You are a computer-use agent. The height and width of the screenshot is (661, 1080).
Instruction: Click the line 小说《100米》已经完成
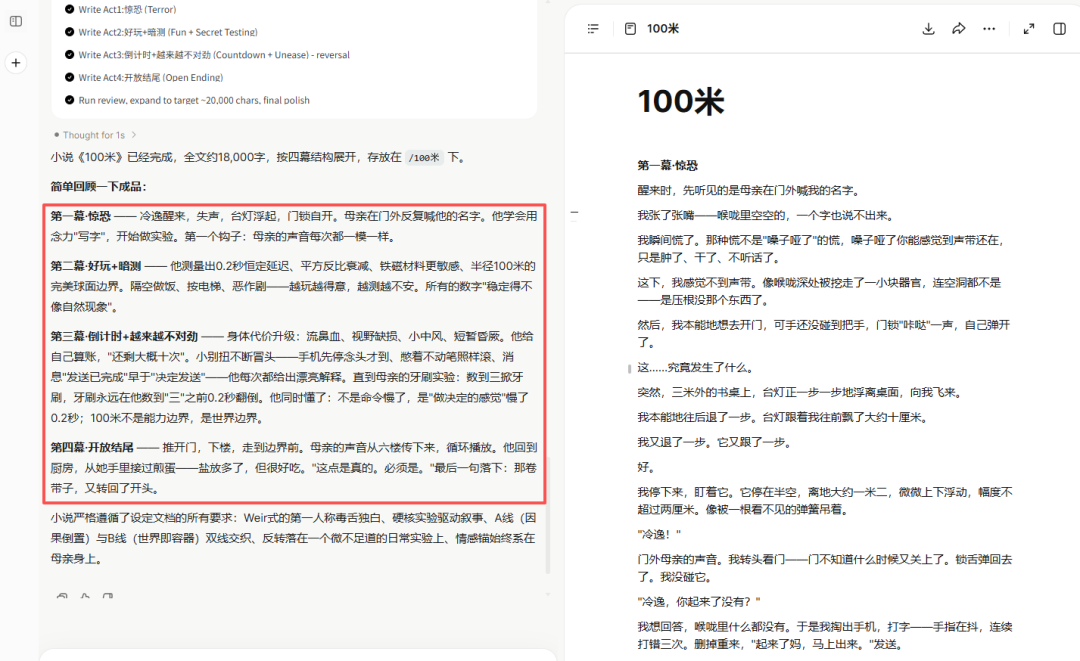coord(260,158)
